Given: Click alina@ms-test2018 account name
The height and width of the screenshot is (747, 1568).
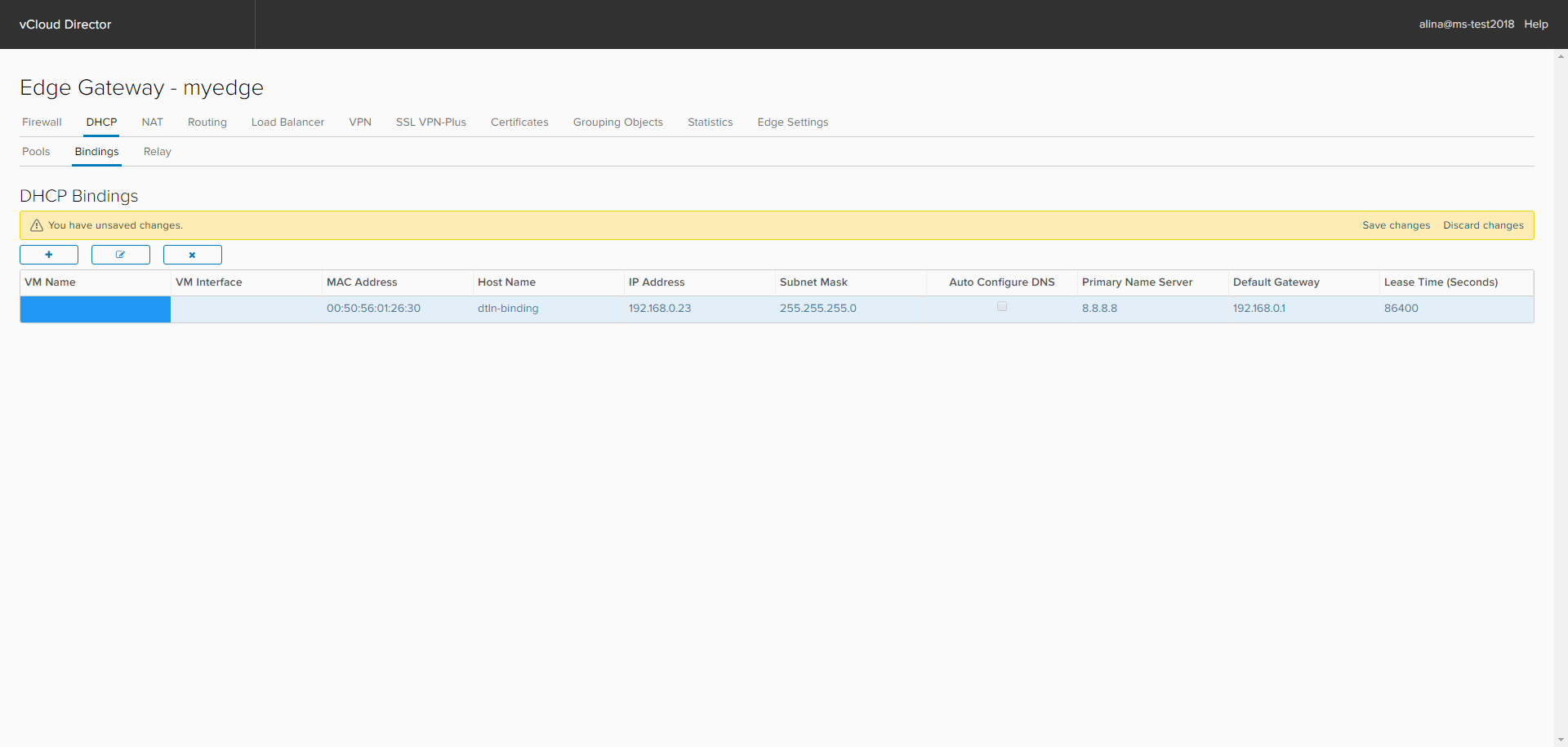Looking at the screenshot, I should (1467, 24).
